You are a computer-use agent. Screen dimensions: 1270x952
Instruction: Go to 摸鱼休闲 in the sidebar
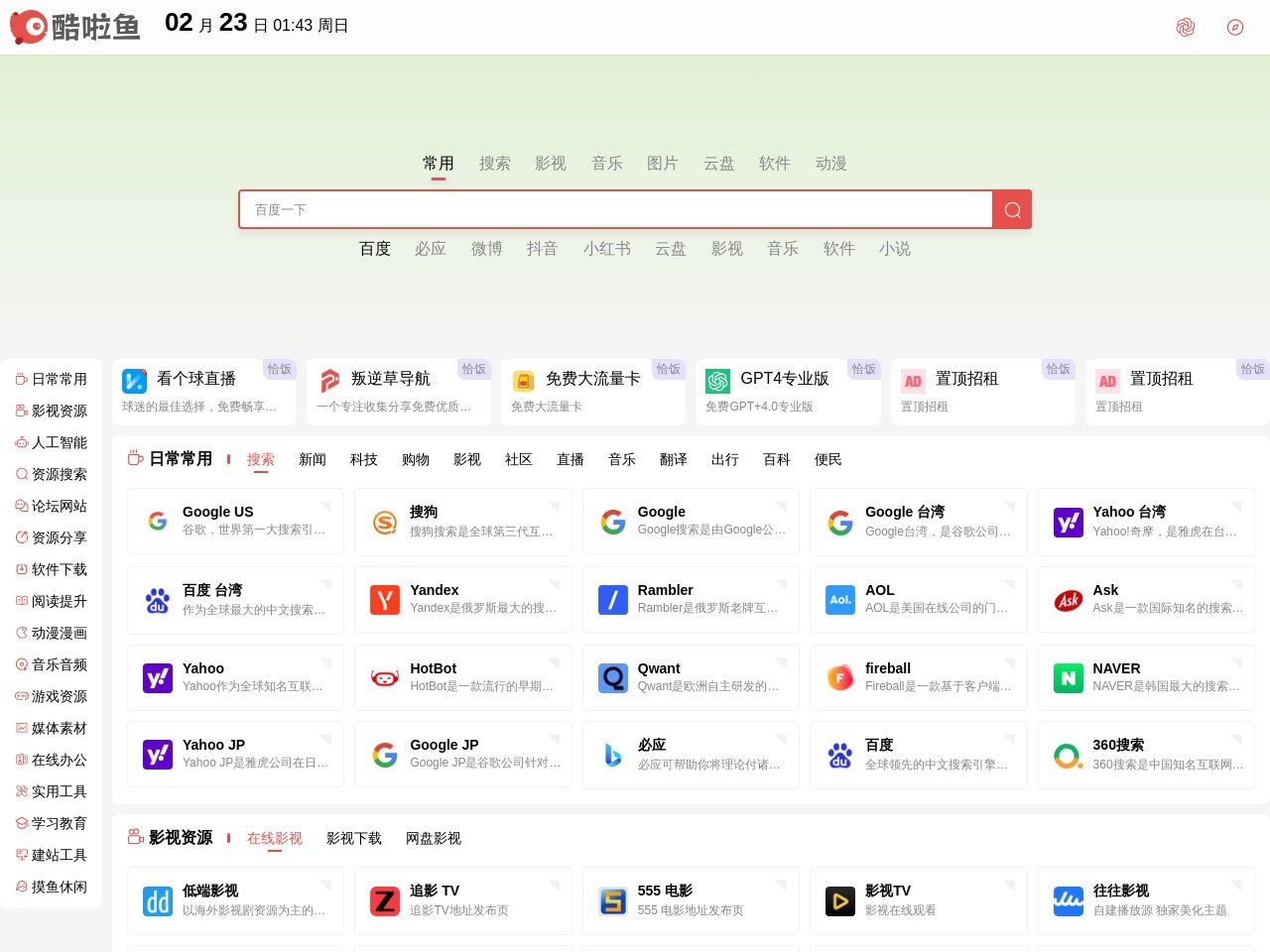point(52,887)
